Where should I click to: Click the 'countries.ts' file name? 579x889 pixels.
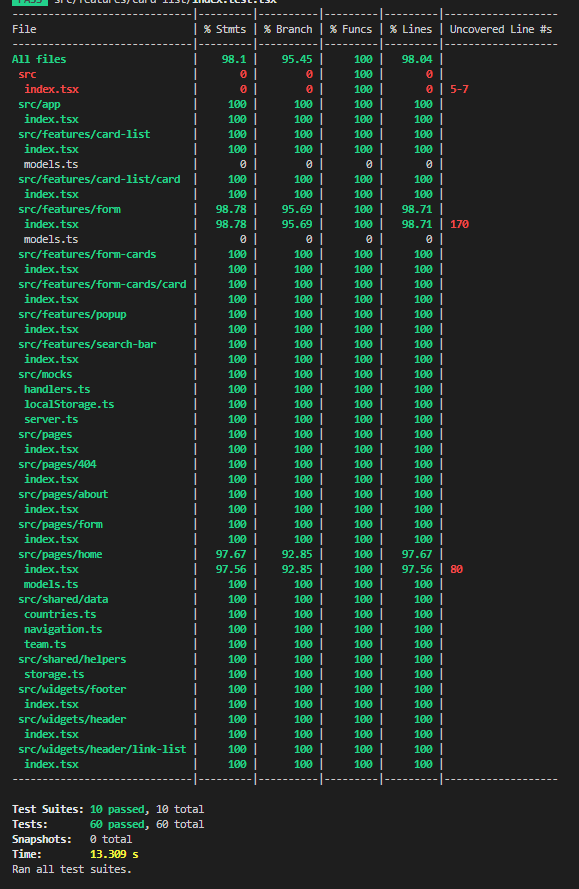[60, 614]
